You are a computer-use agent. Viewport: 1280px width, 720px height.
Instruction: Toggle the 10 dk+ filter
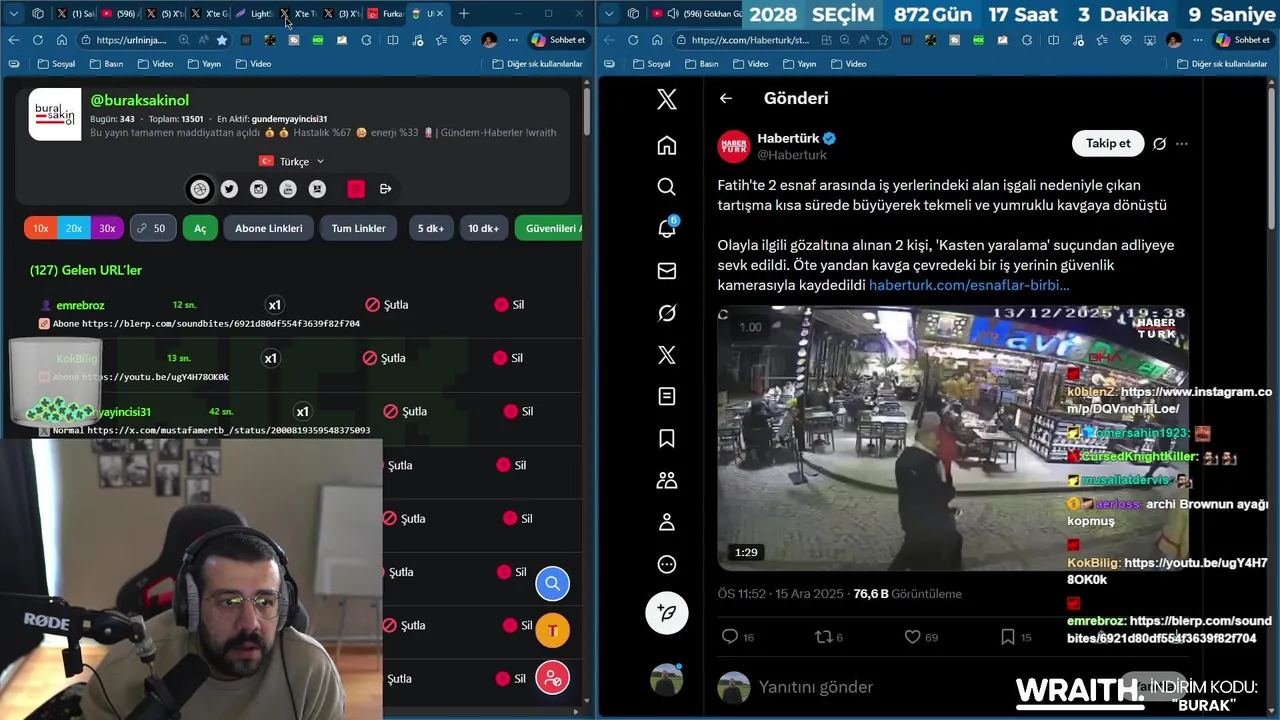click(x=484, y=228)
